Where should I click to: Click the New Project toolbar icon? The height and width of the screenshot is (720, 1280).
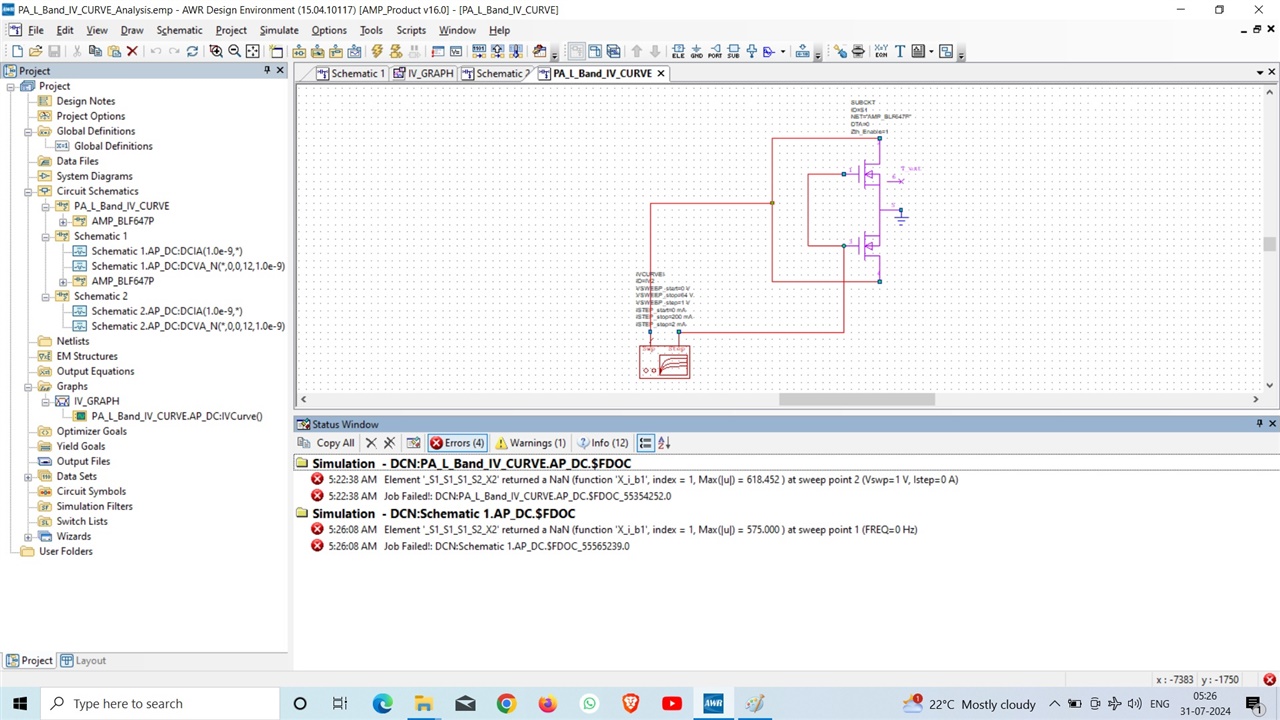(17, 51)
